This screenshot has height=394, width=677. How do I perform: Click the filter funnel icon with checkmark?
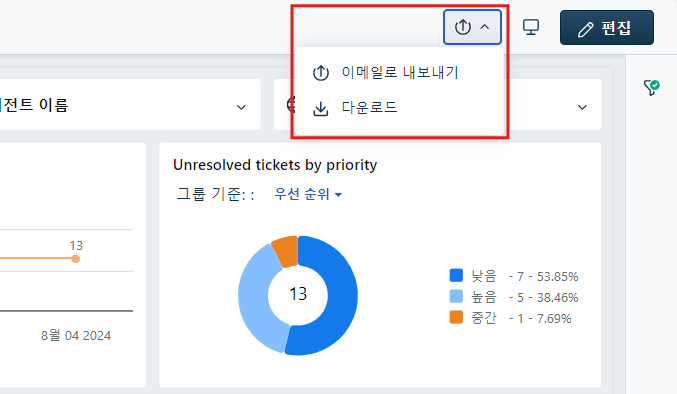point(651,87)
